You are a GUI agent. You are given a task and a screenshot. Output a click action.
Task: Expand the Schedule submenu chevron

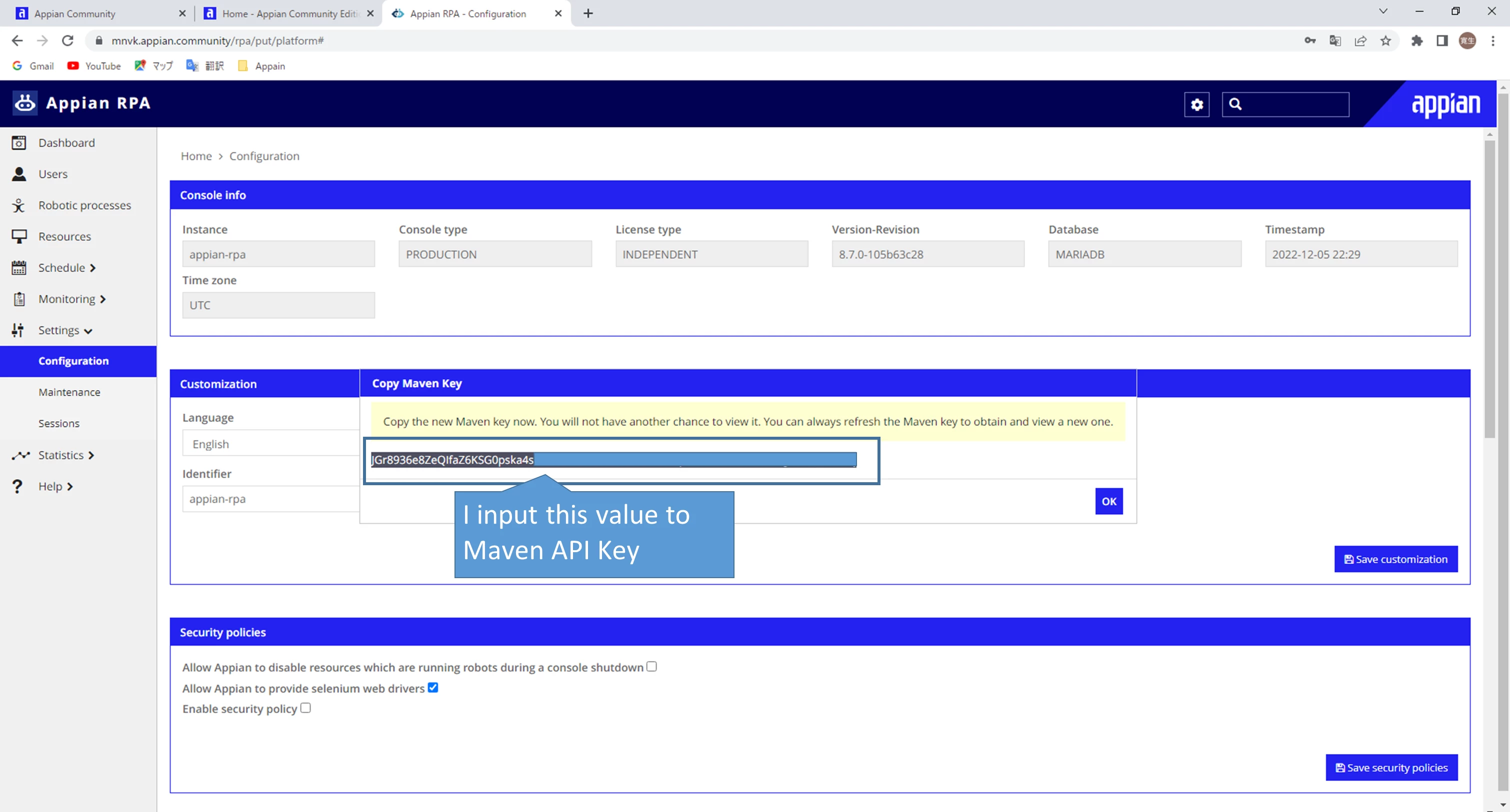[x=92, y=268]
